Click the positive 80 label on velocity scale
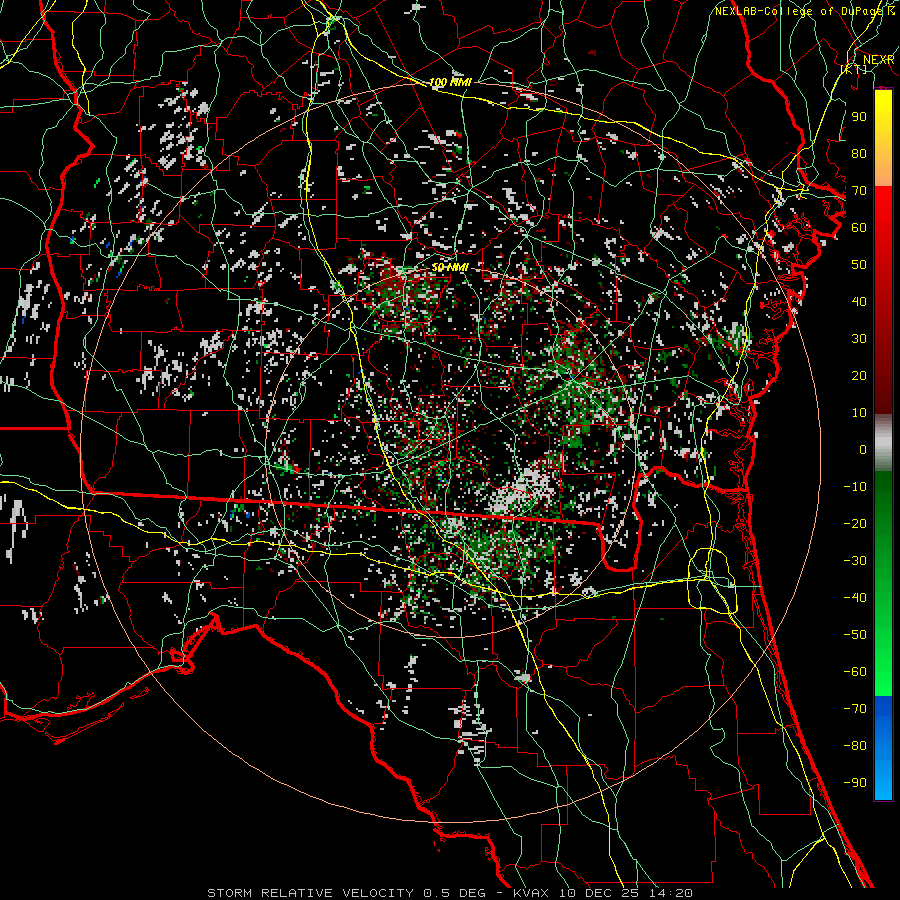This screenshot has width=900, height=900. [x=859, y=154]
